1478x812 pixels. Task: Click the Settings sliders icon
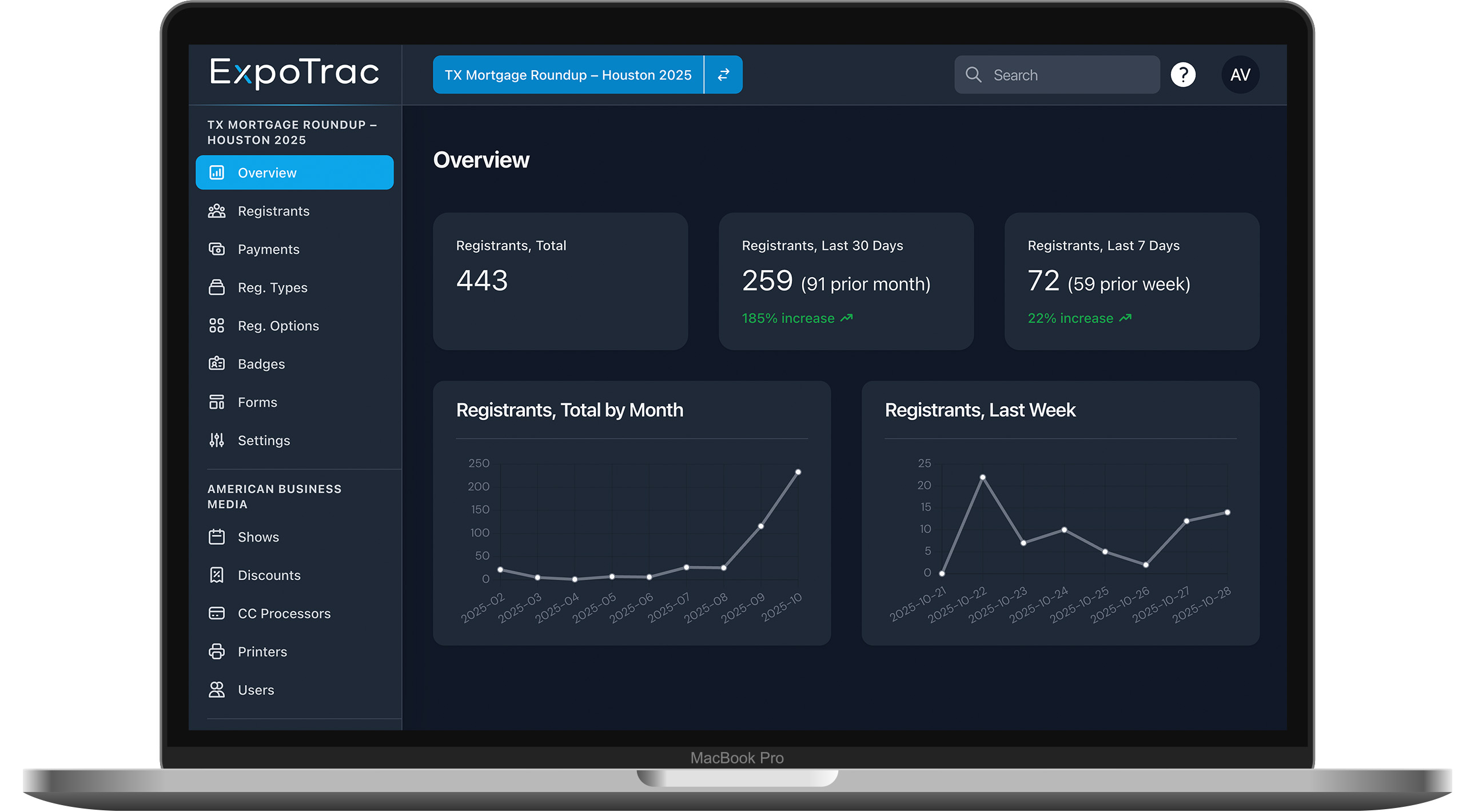click(x=216, y=441)
